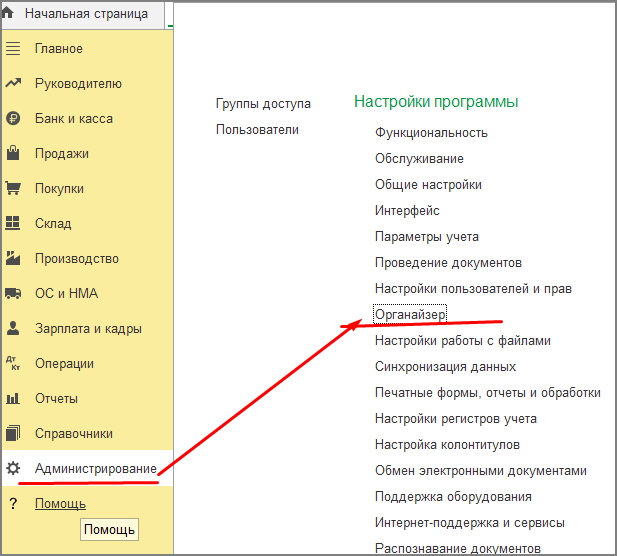Open Обслуживание settings
Screen dimensions: 617x556
coord(419,159)
